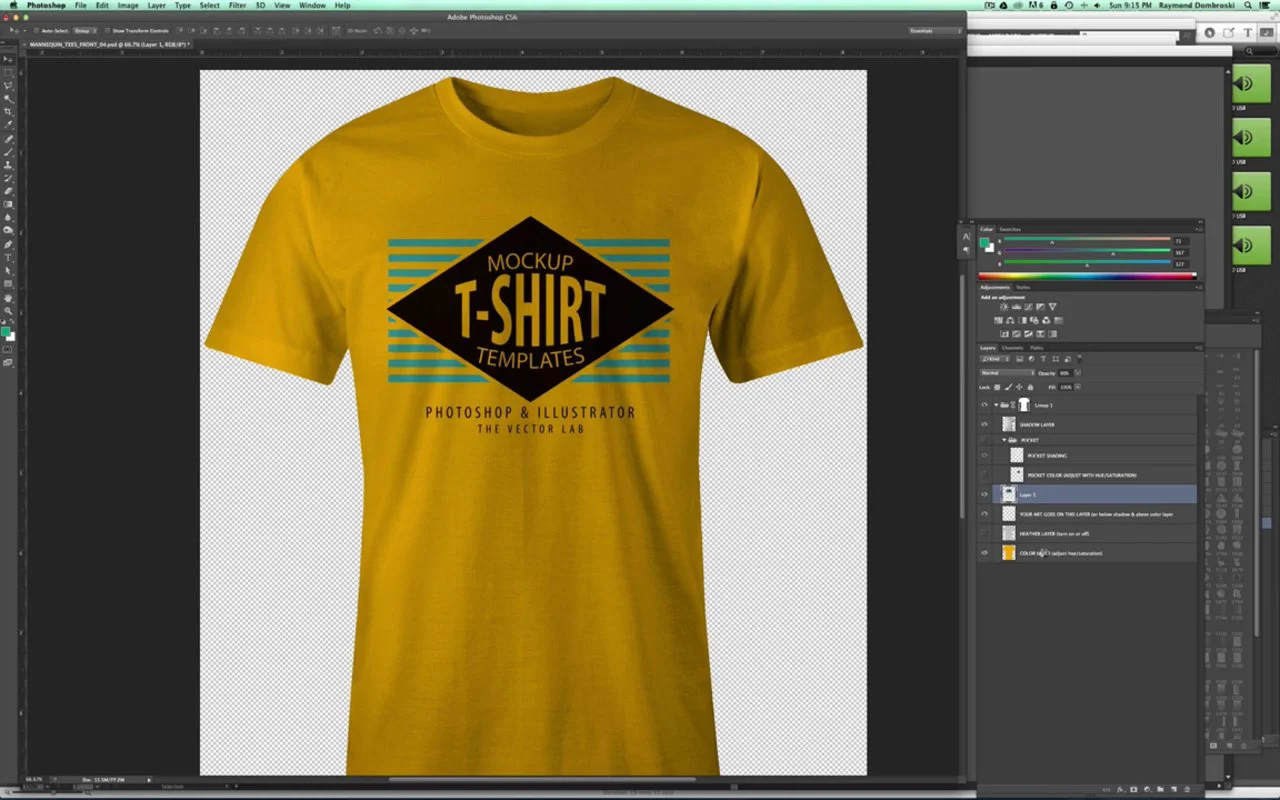The image size is (1280, 800).
Task: Select the Move tool in the toolbox
Action: (x=8, y=59)
